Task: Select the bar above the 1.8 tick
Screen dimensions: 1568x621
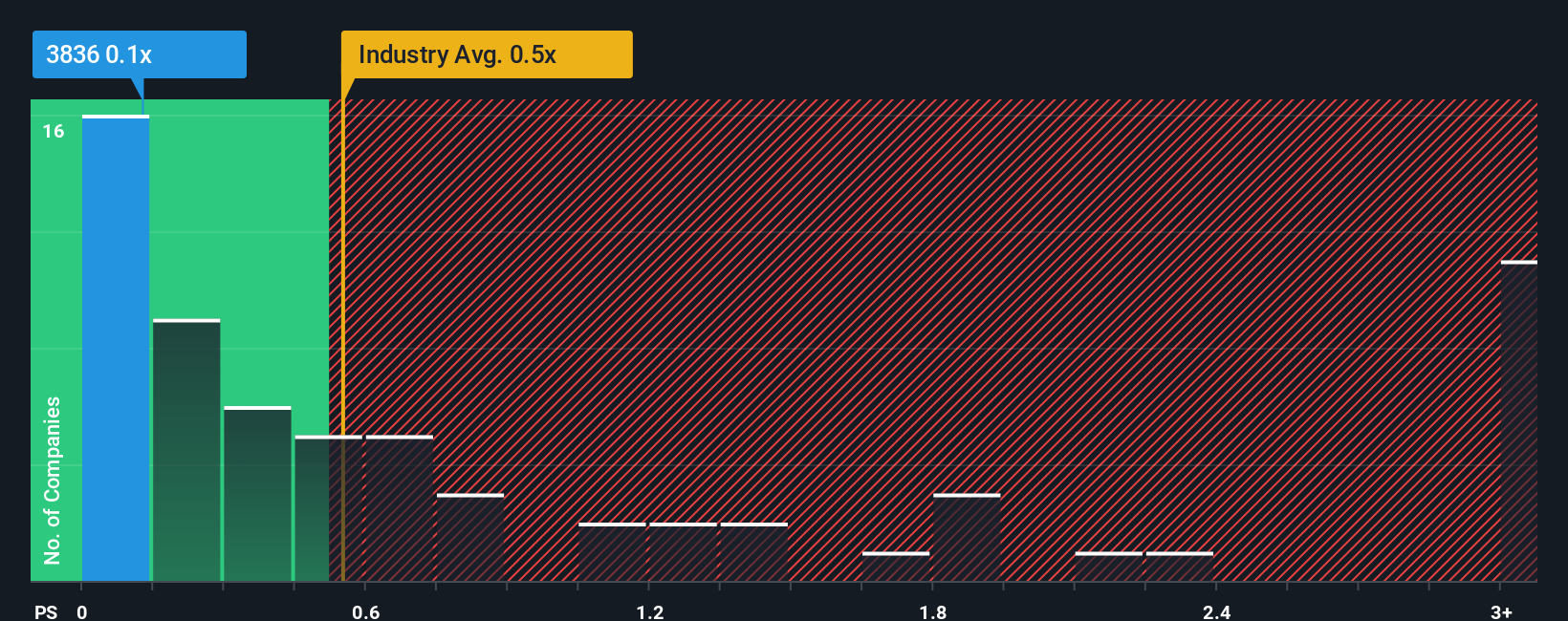Action: [967, 537]
